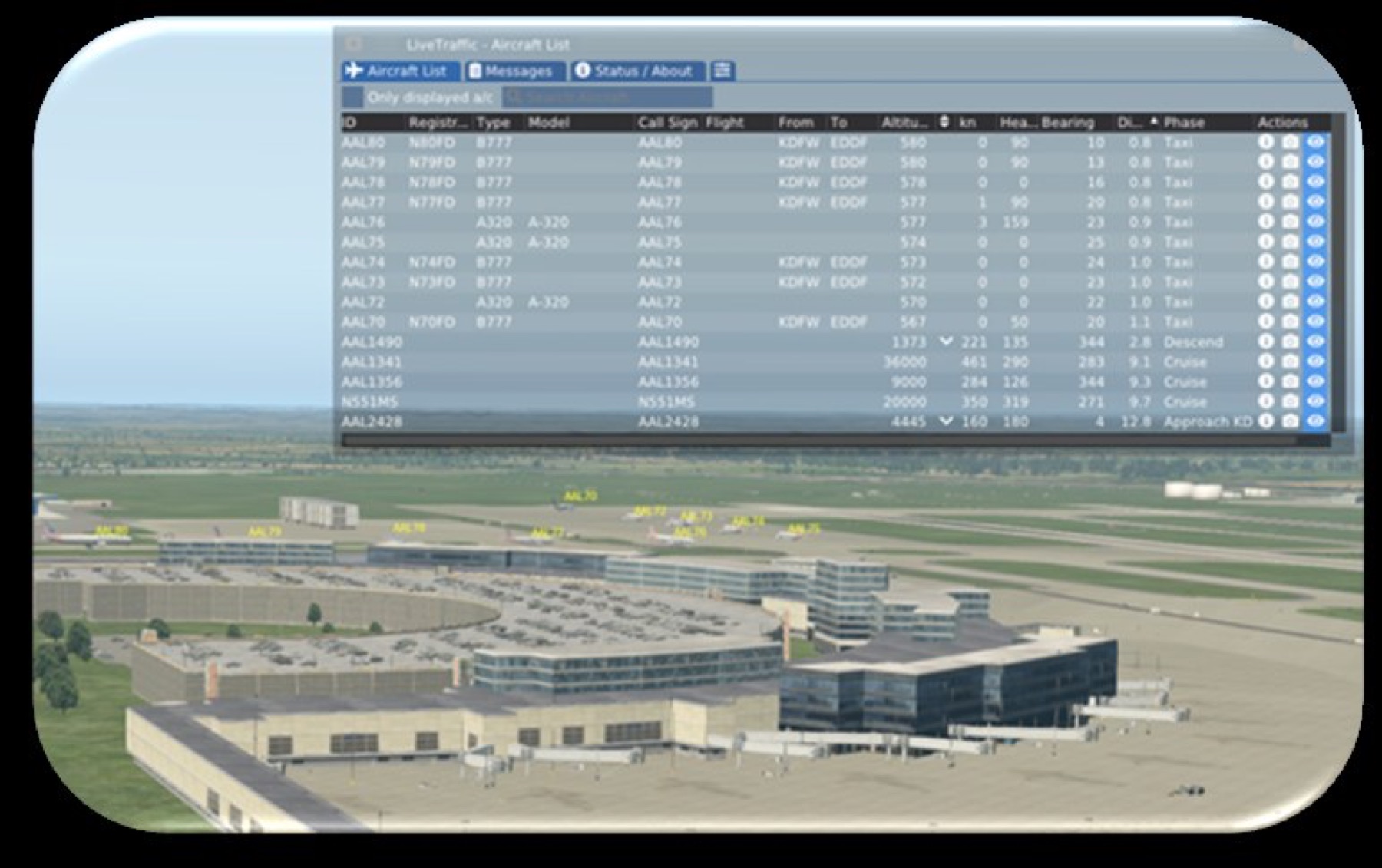Switch to Aircraft List tab
Screen dimensions: 1382x868
click(x=401, y=71)
